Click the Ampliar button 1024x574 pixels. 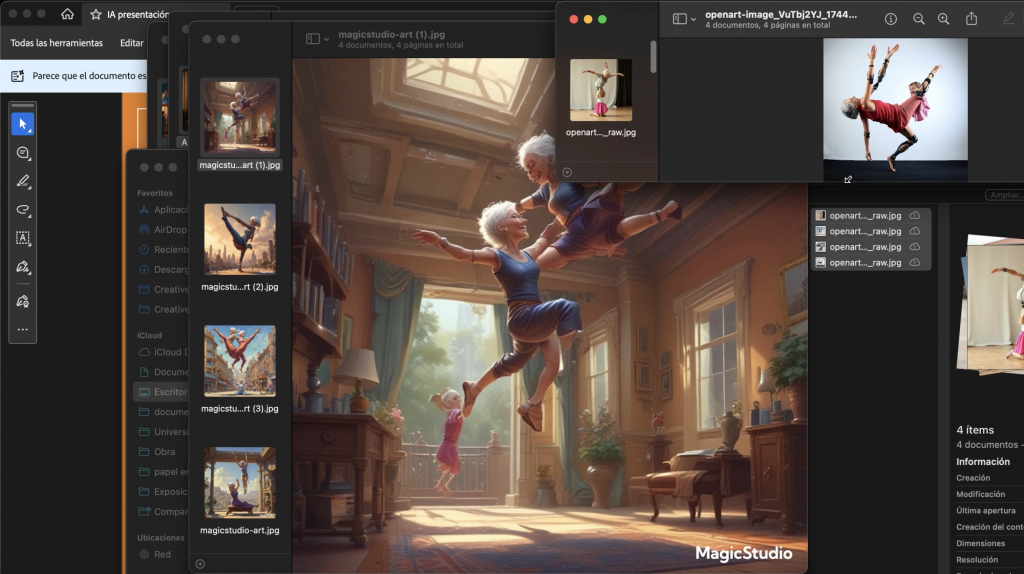(x=1003, y=195)
